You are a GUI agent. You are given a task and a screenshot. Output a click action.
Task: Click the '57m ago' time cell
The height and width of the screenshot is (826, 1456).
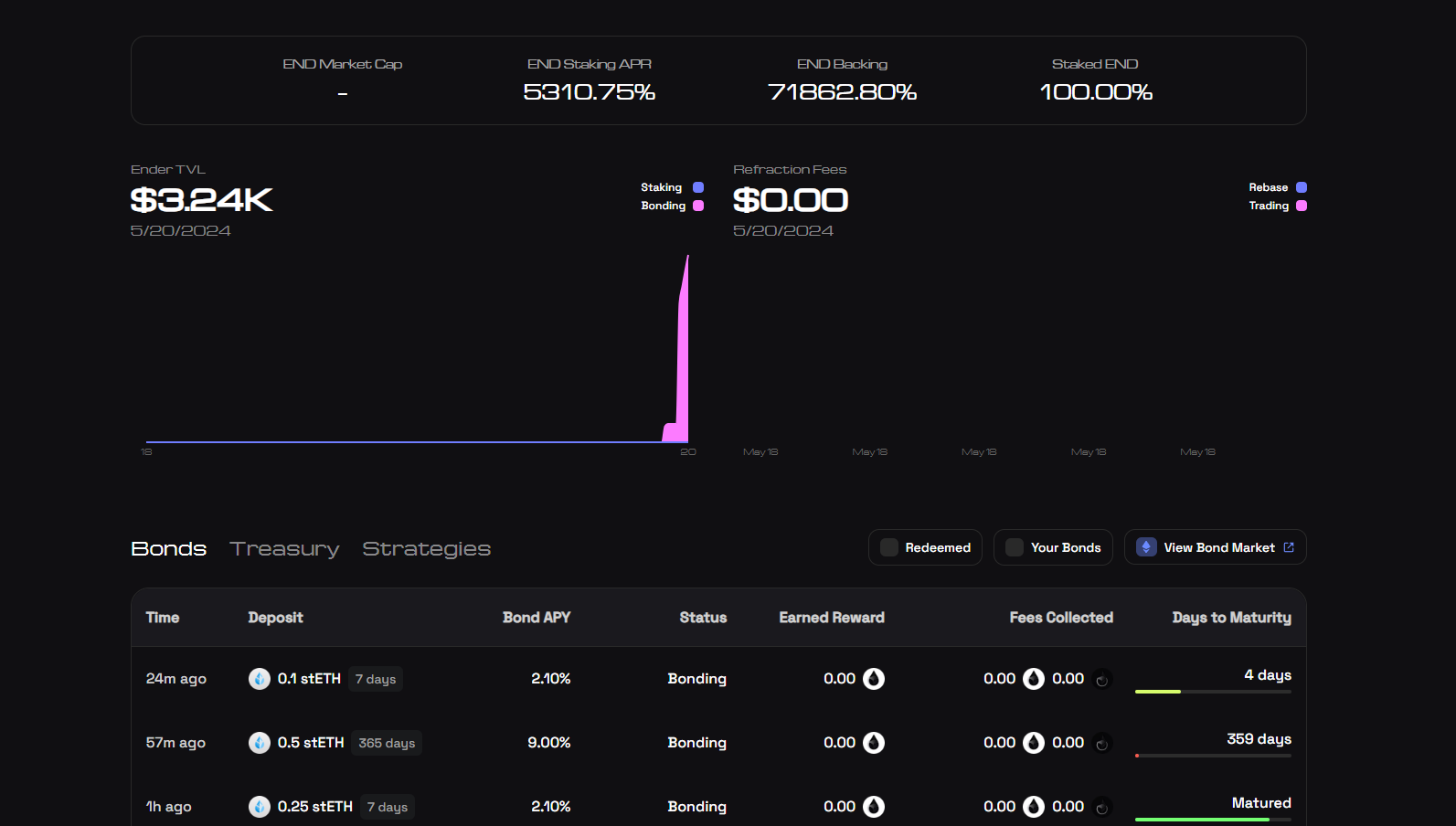point(175,743)
